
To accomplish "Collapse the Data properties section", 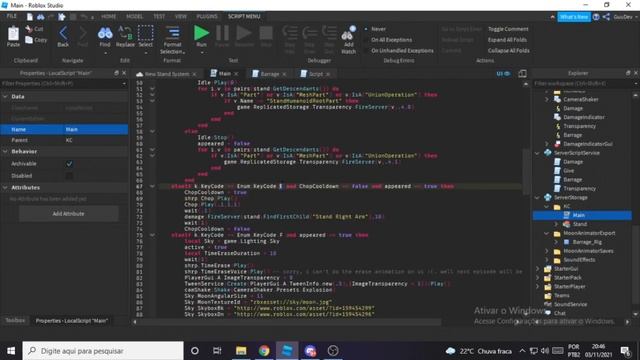I will point(5,97).
